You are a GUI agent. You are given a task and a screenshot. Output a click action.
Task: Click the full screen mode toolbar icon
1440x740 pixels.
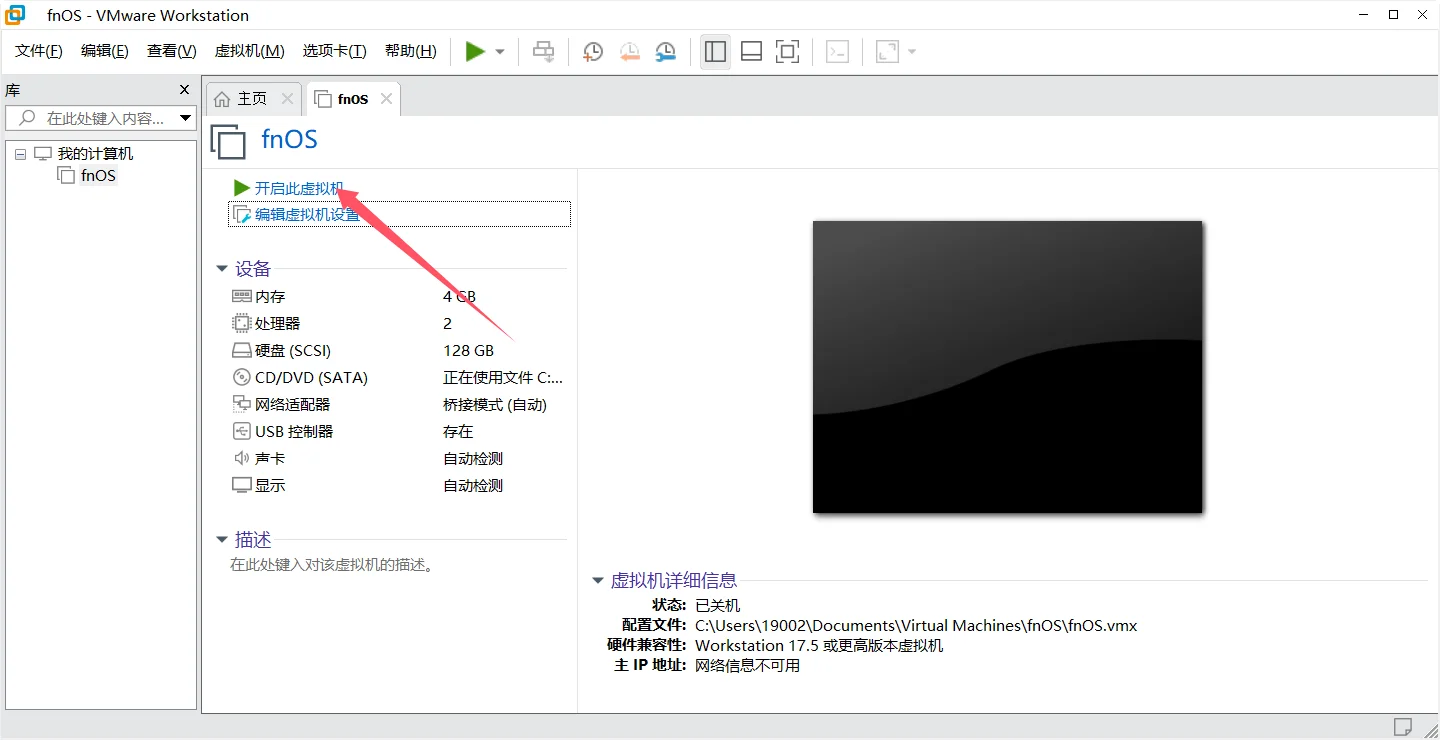[x=788, y=52]
